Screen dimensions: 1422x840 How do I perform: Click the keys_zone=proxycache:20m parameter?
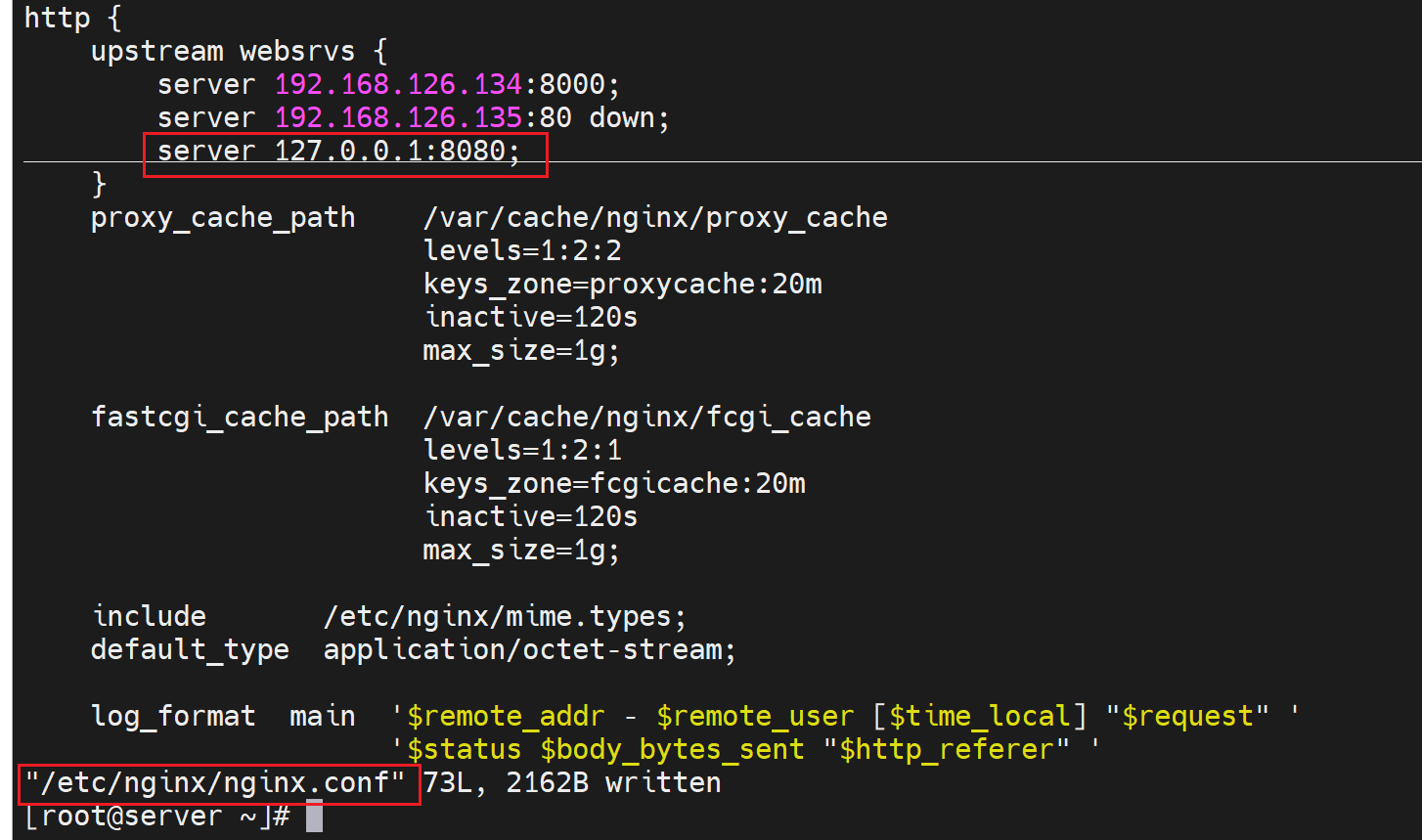(622, 284)
